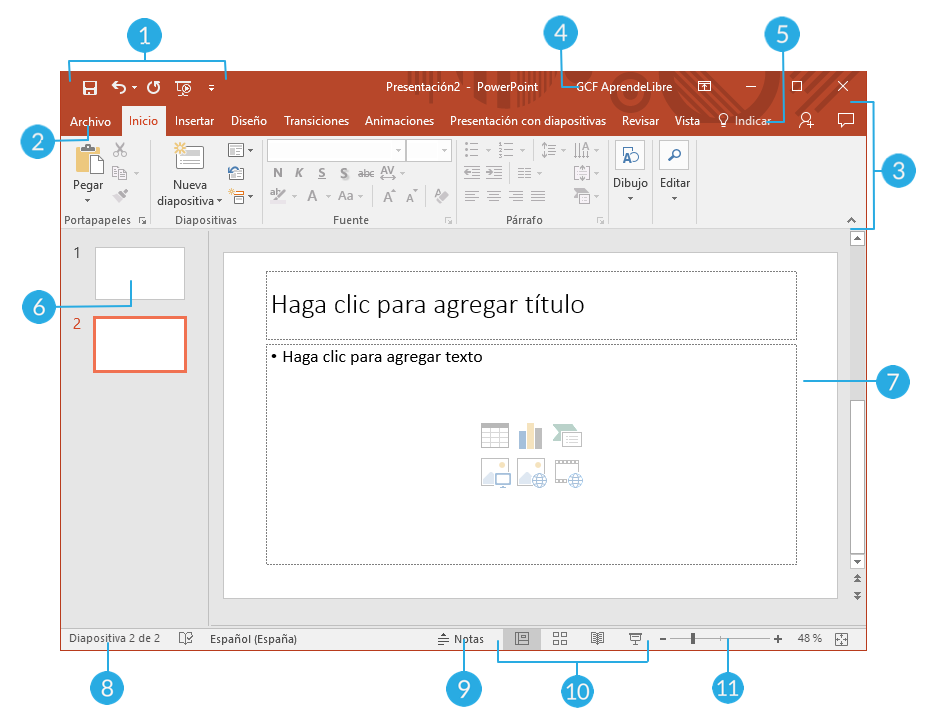Toggle bold (N) formatting
This screenshot has width=930, height=718.
tap(278, 173)
